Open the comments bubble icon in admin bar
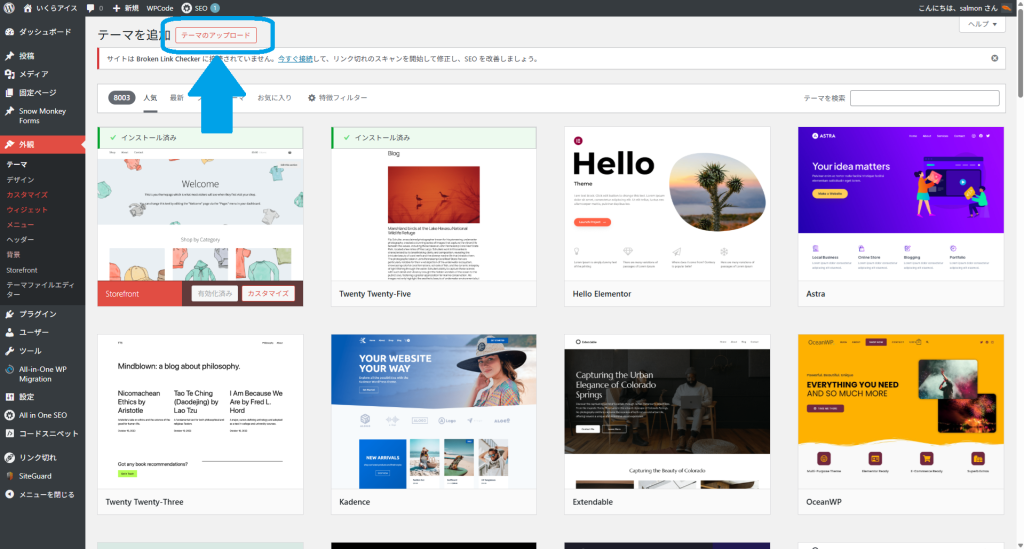The image size is (1024, 549). pyautogui.click(x=92, y=8)
